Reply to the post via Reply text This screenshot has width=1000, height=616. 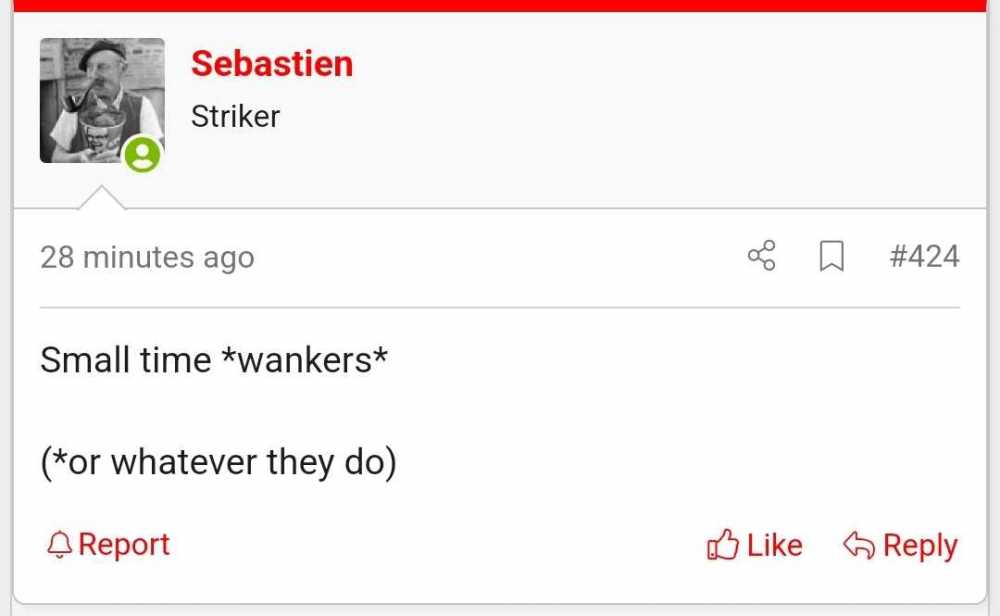tap(920, 546)
